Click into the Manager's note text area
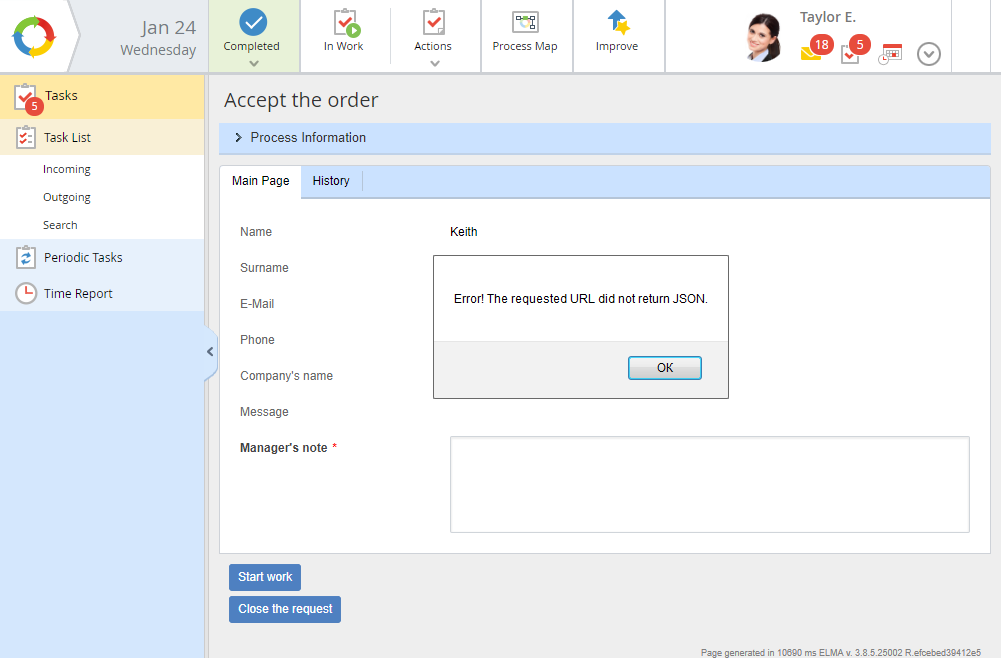The image size is (1001, 658). (x=709, y=484)
